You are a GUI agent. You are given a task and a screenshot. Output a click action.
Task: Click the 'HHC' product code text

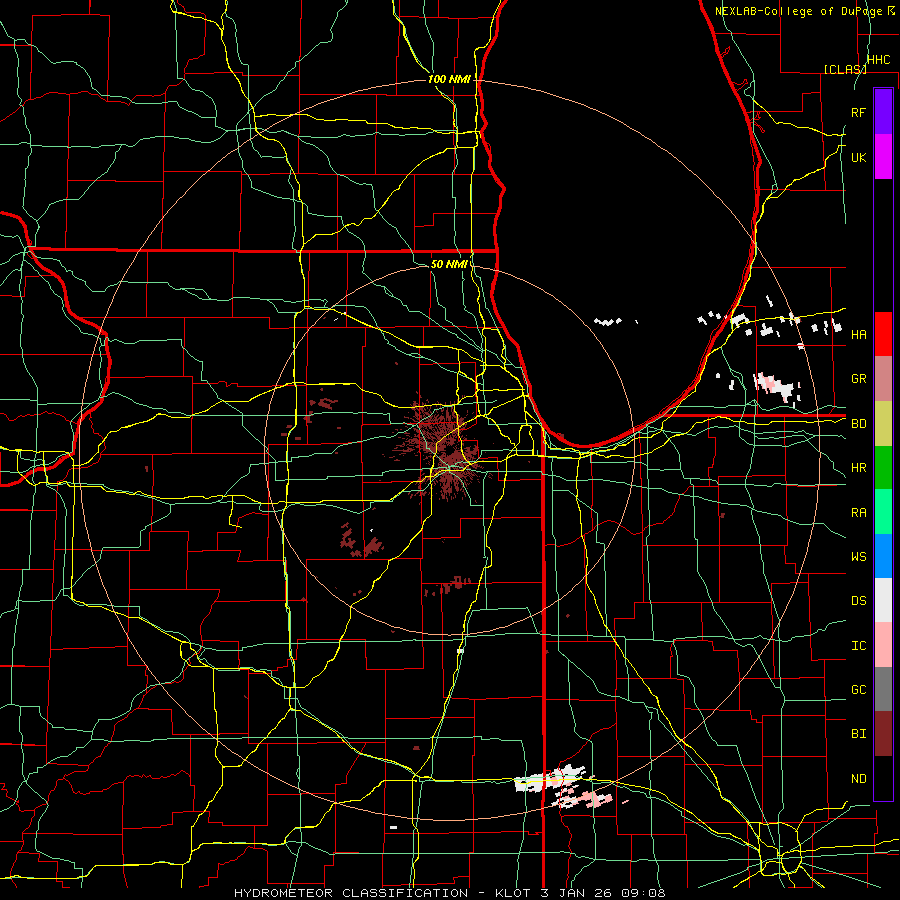878,60
